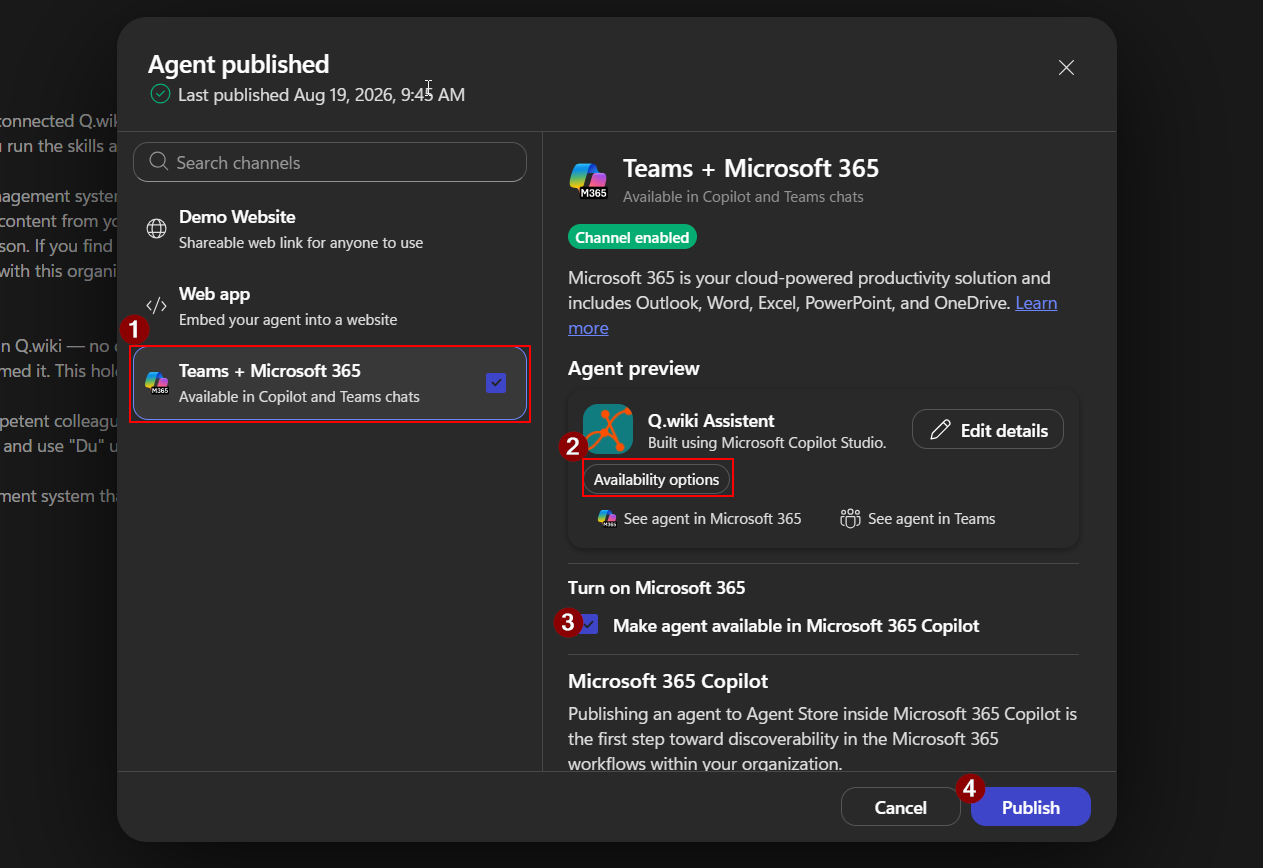Open See agent in Microsoft 365 link
Screen dimensions: 1263x868
700,518
